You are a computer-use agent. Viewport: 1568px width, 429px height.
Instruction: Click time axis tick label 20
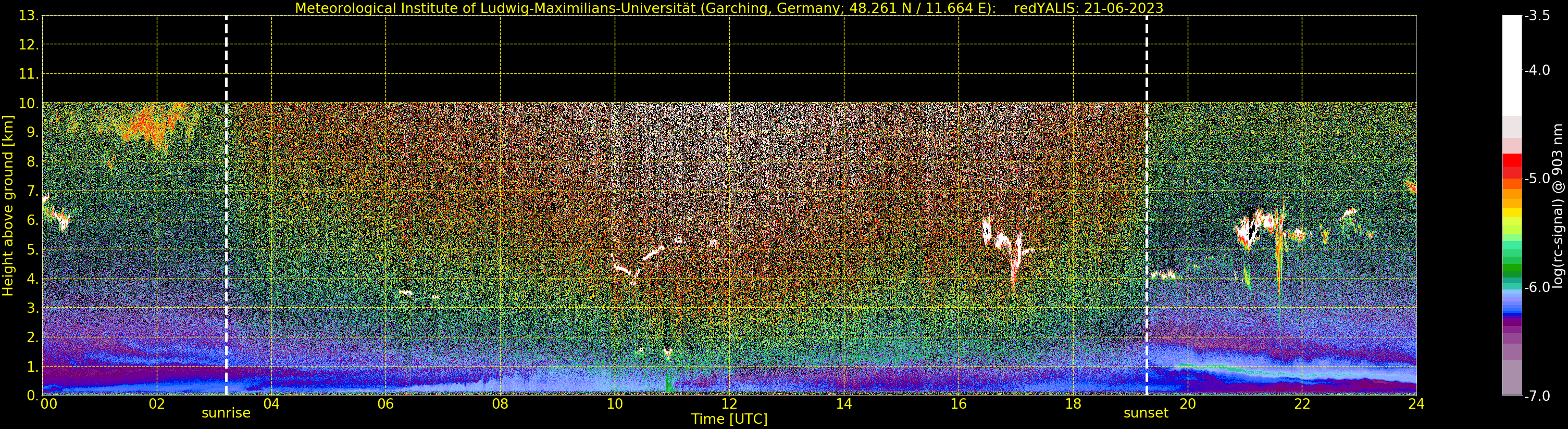(x=1188, y=404)
